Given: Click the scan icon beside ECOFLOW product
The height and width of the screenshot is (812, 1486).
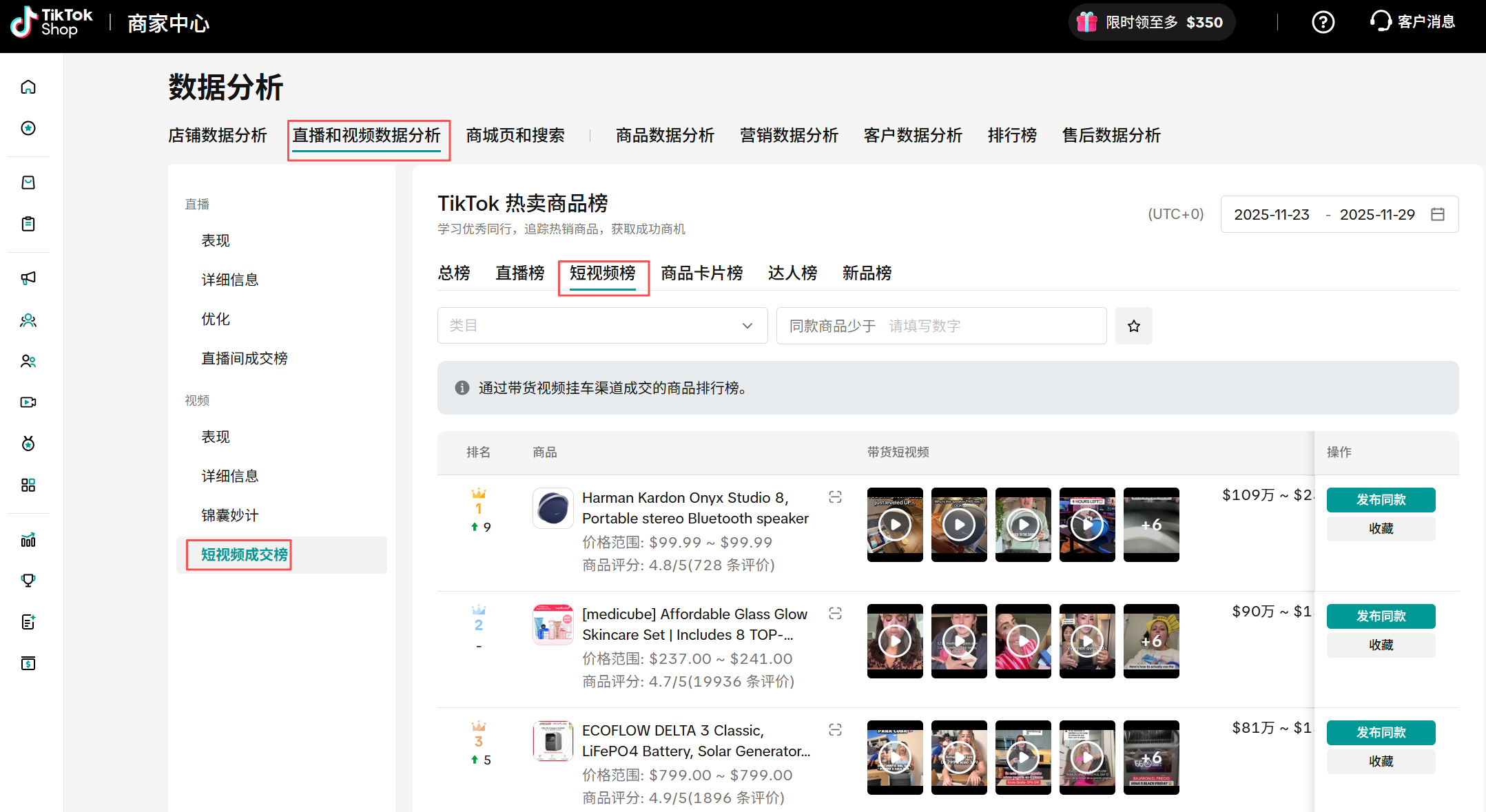Looking at the screenshot, I should tap(835, 730).
